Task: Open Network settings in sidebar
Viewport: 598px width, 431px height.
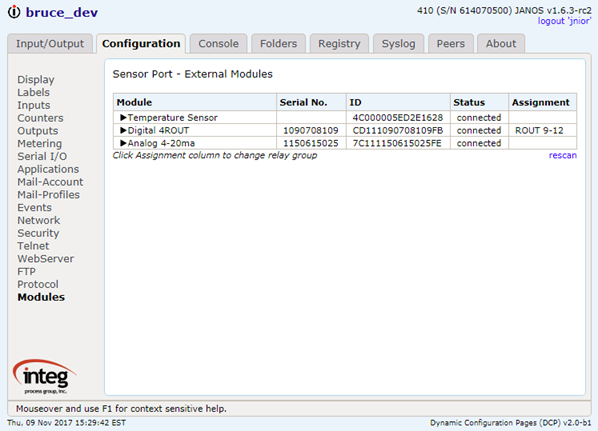Action: pos(39,220)
